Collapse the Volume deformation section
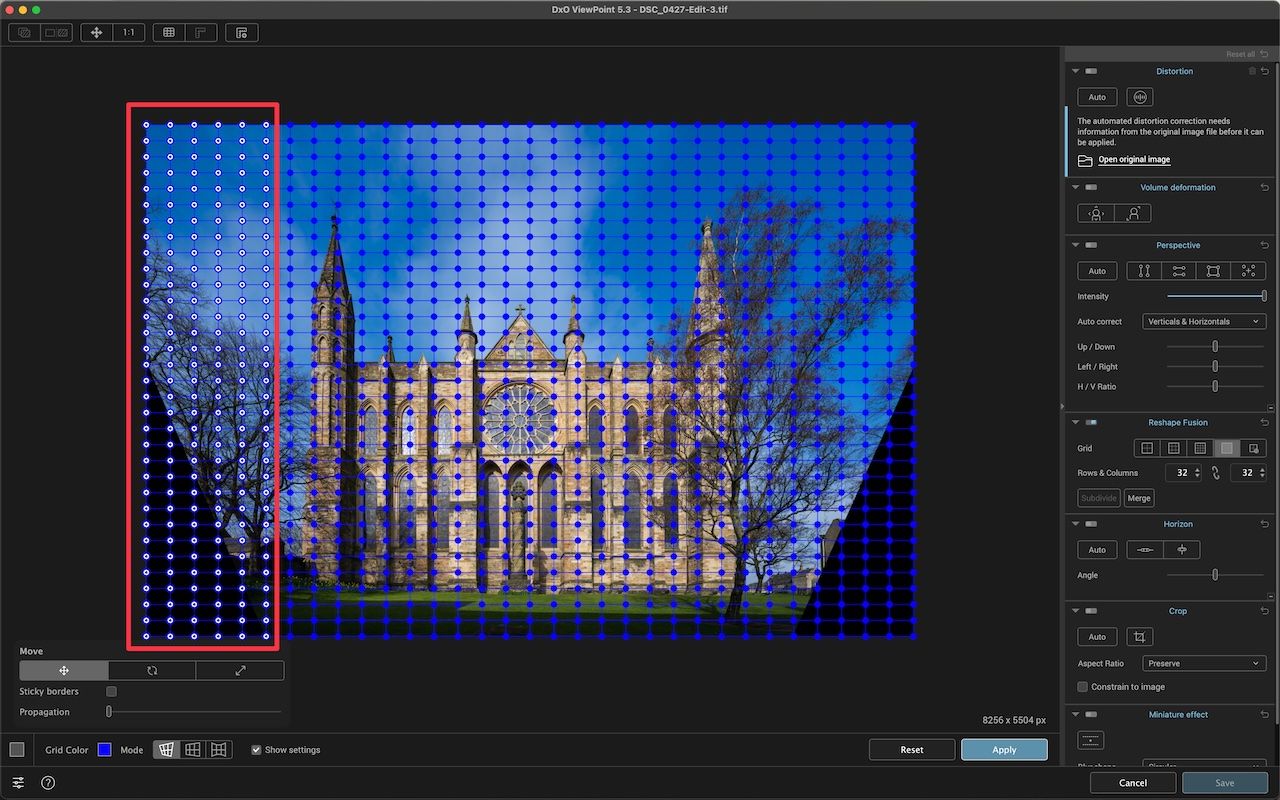The width and height of the screenshot is (1280, 800). pos(1076,187)
